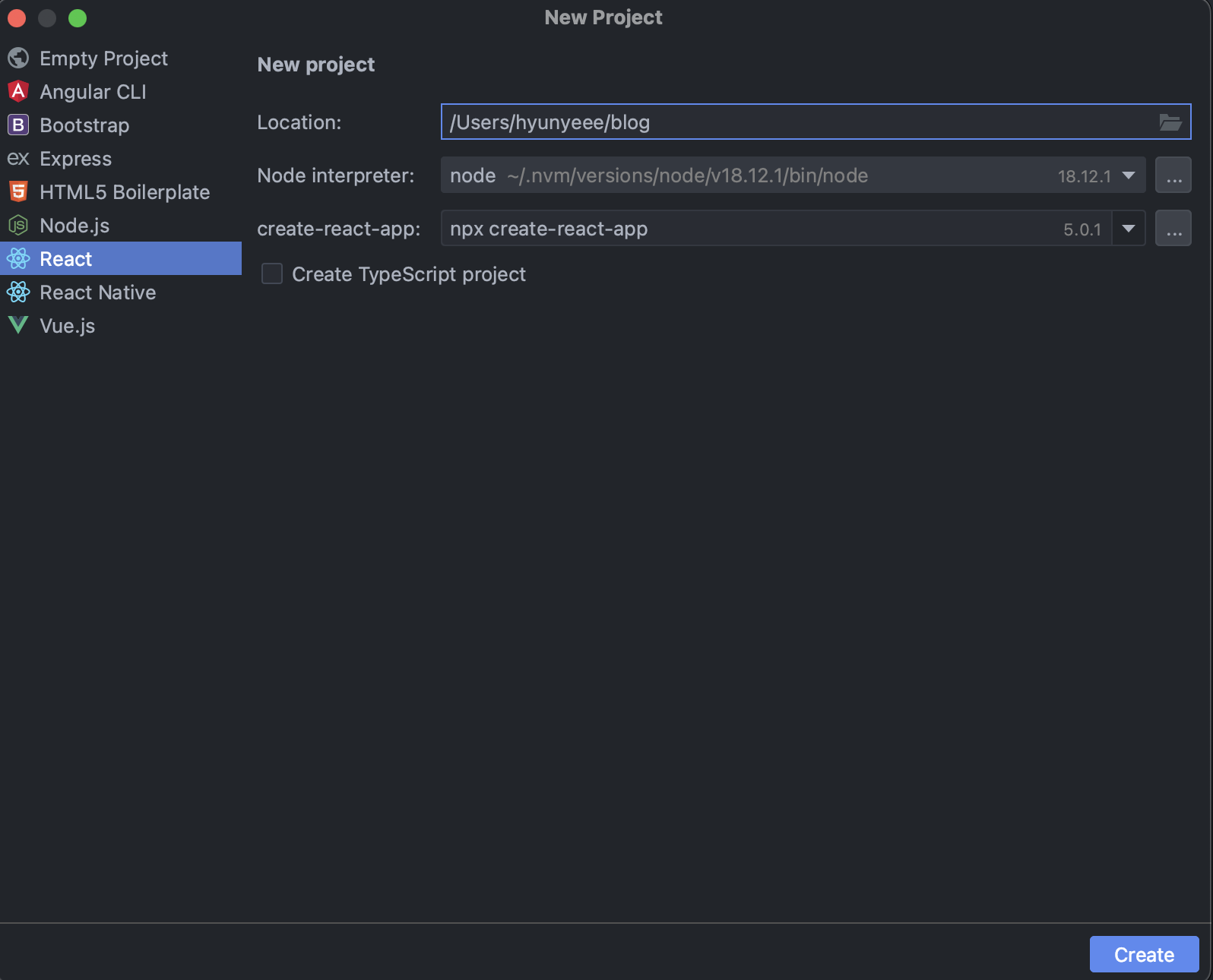The height and width of the screenshot is (980, 1213).
Task: Click the HTML5 Boilerplate shield icon
Action: pos(18,192)
